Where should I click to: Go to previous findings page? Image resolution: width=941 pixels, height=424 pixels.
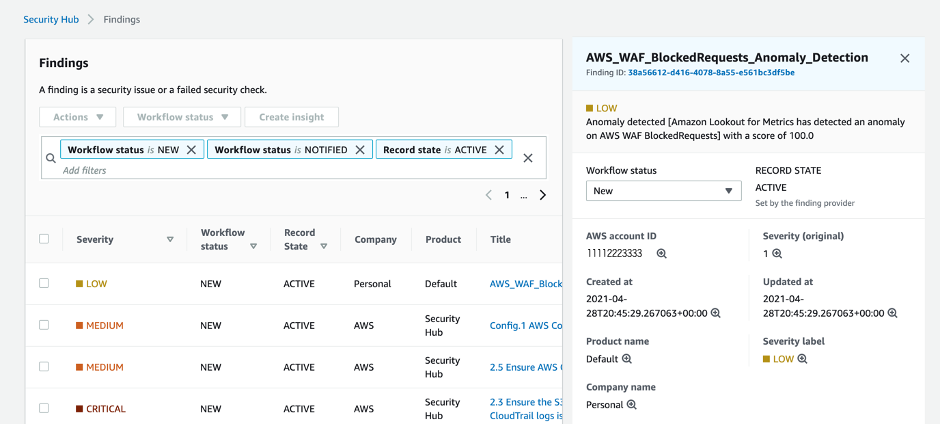coord(489,195)
